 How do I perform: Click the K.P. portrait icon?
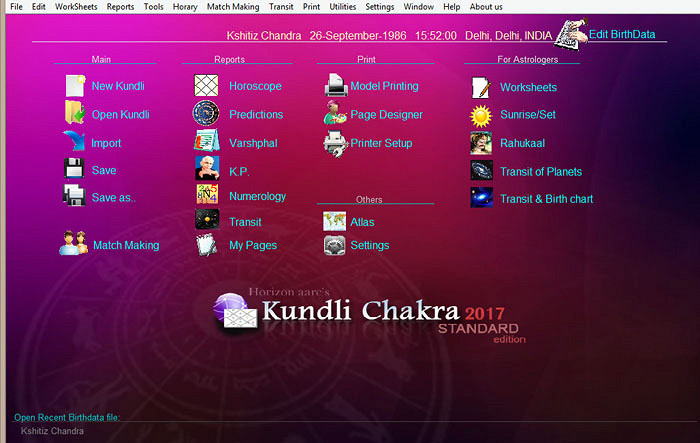(207, 168)
